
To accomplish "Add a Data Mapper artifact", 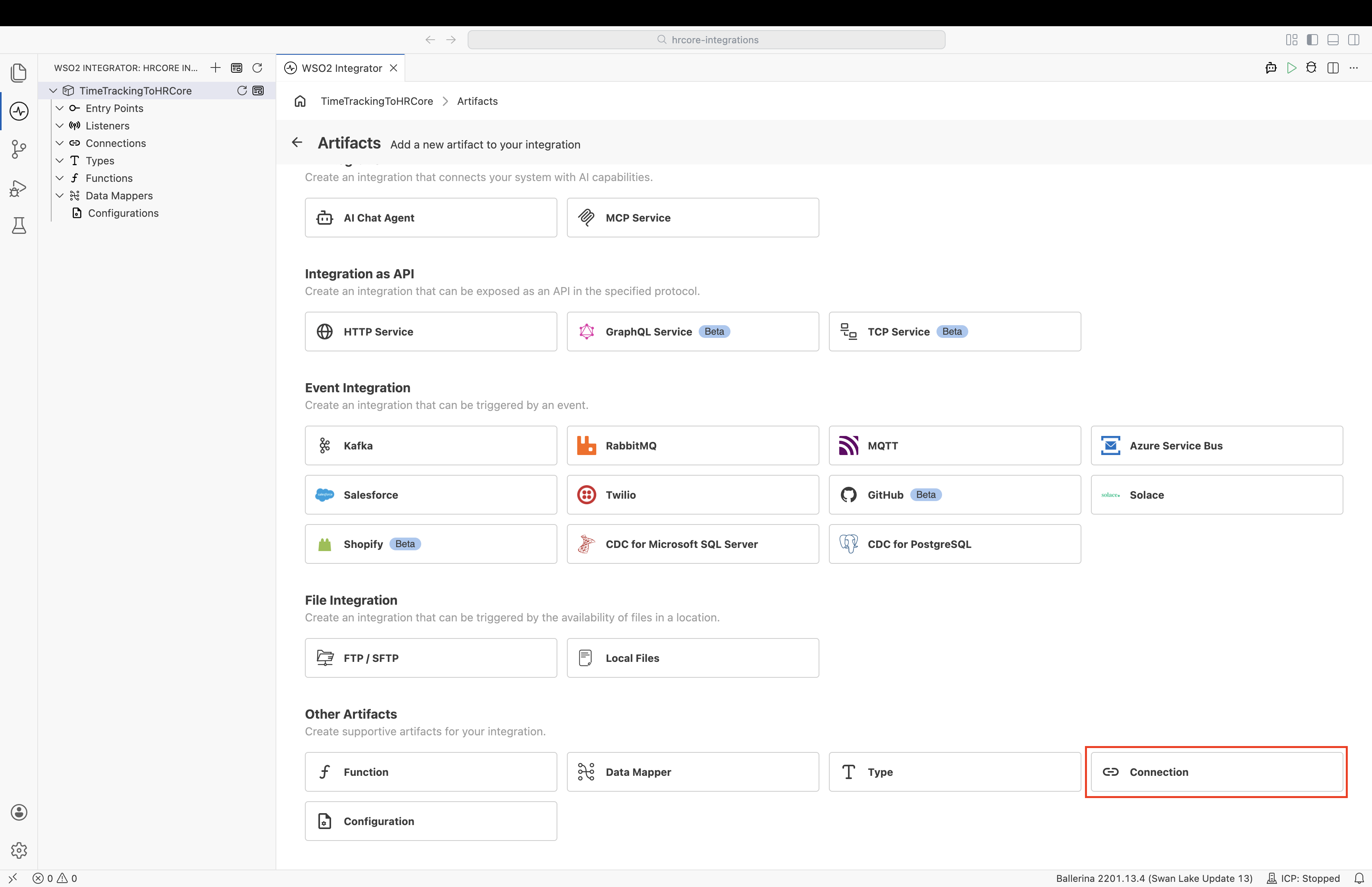I will (693, 772).
